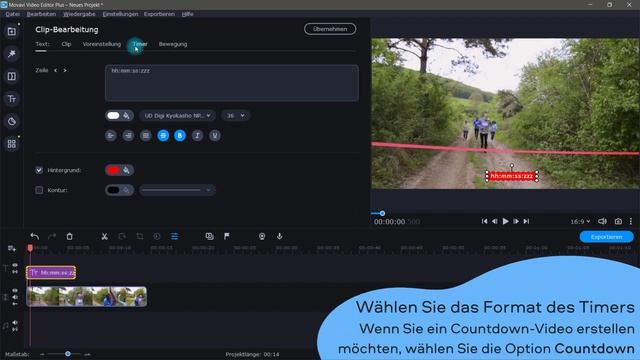The width and height of the screenshot is (640, 360).
Task: Go to next Zeile with right arrow
Action: pos(64,70)
